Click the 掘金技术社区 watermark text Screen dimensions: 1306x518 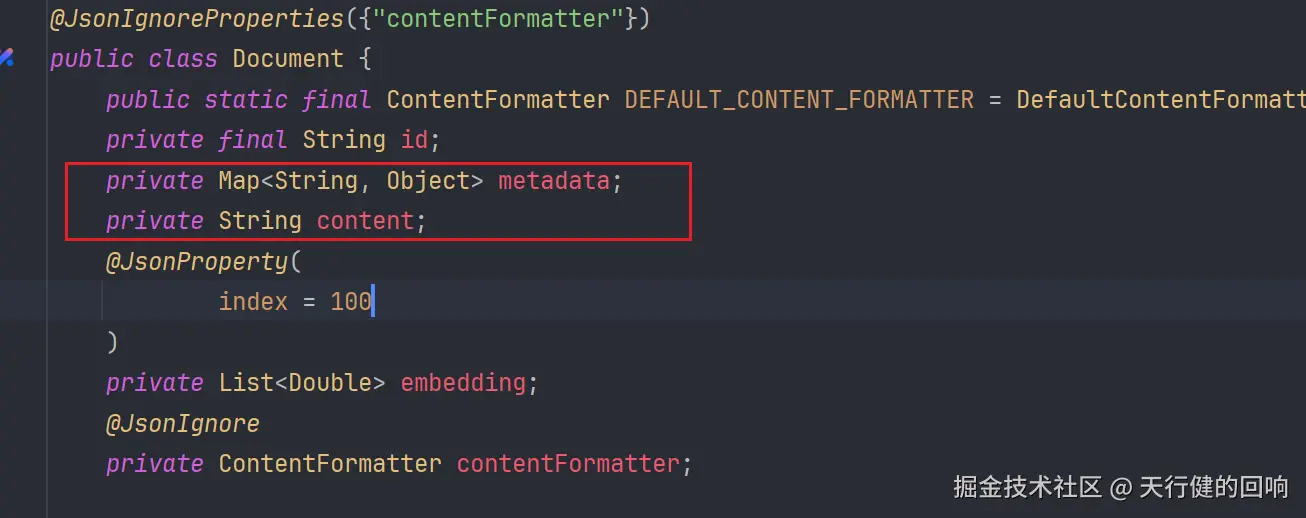pos(1027,487)
